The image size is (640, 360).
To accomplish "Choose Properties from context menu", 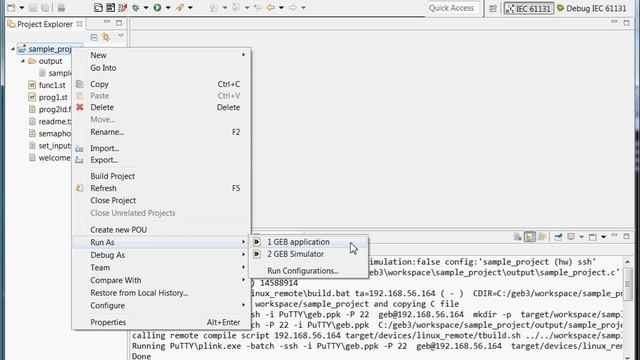I will click(x=162, y=322).
